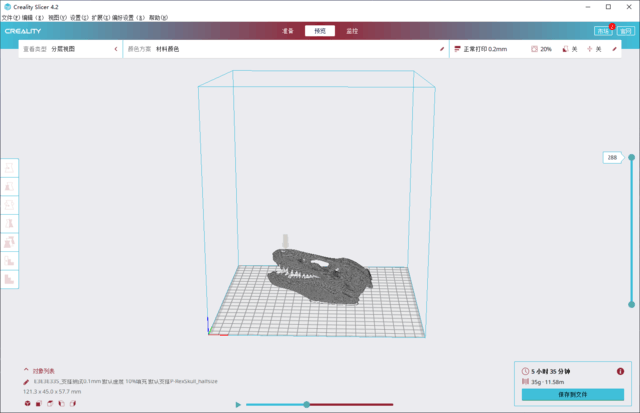Open the 市场 marketplace button
The height and width of the screenshot is (413, 640).
click(x=603, y=31)
